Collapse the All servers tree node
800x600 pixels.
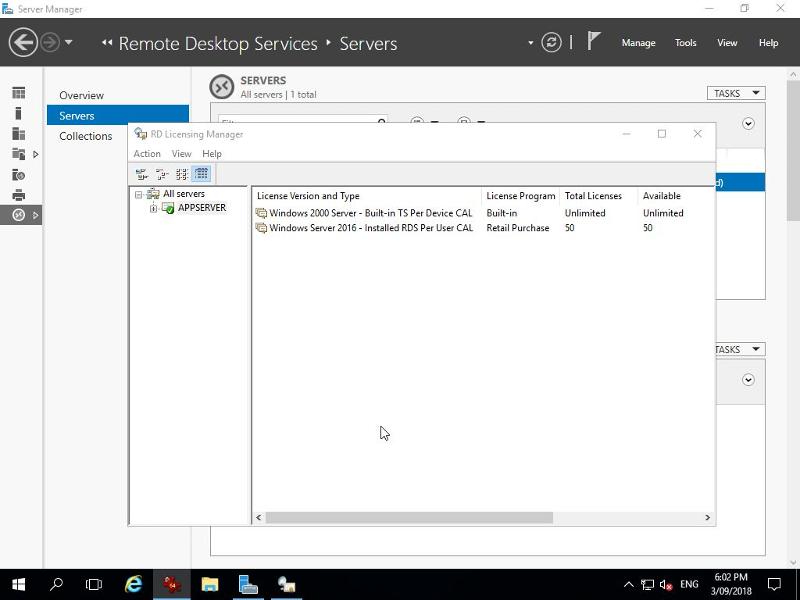click(138, 194)
